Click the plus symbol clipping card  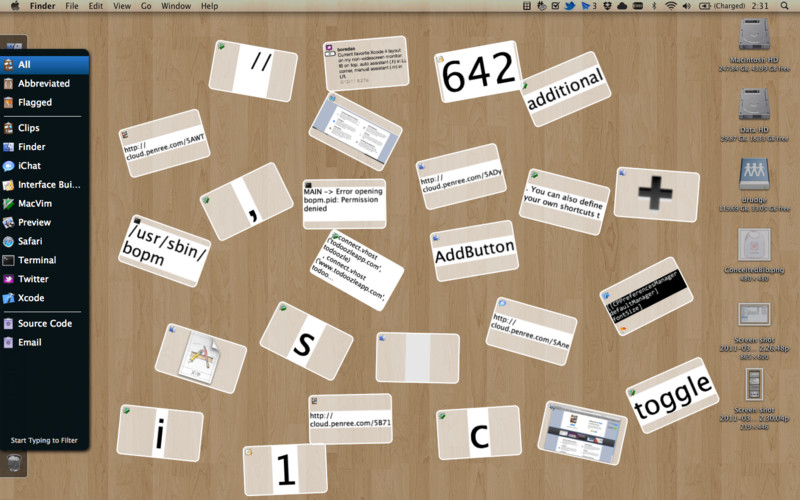656,194
